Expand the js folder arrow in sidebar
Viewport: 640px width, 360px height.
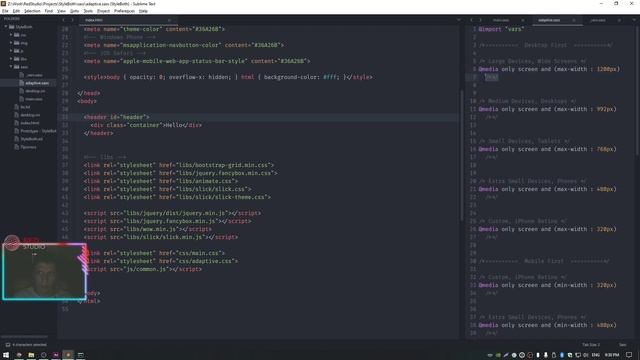tap(11, 51)
